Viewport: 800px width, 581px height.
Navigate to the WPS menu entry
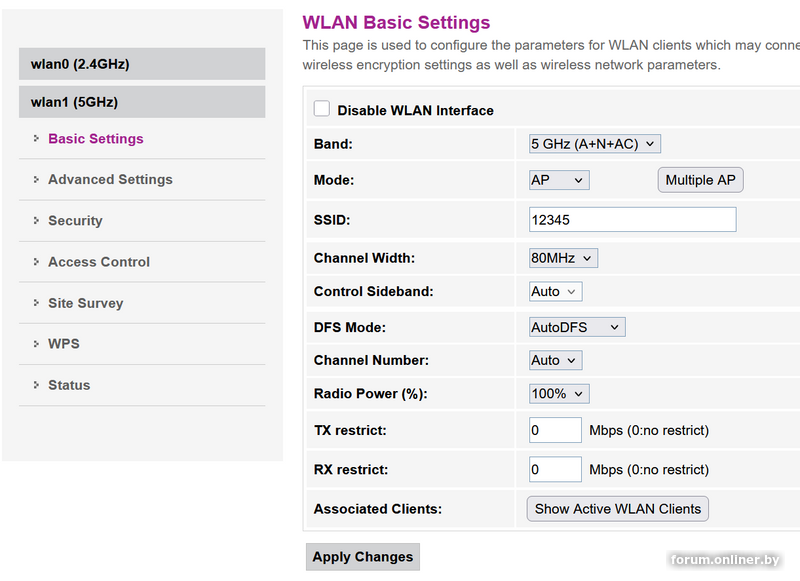[x=64, y=344]
